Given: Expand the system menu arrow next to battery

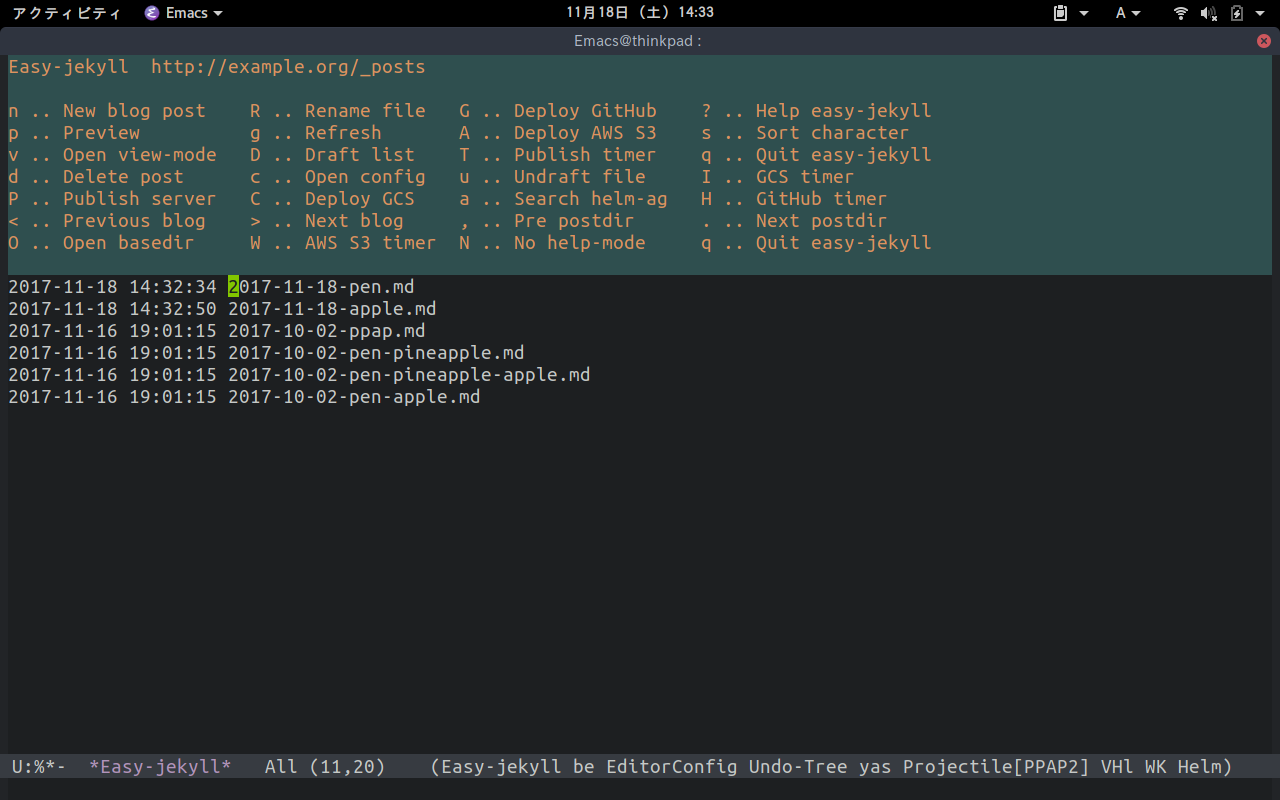Looking at the screenshot, I should click(1260, 14).
